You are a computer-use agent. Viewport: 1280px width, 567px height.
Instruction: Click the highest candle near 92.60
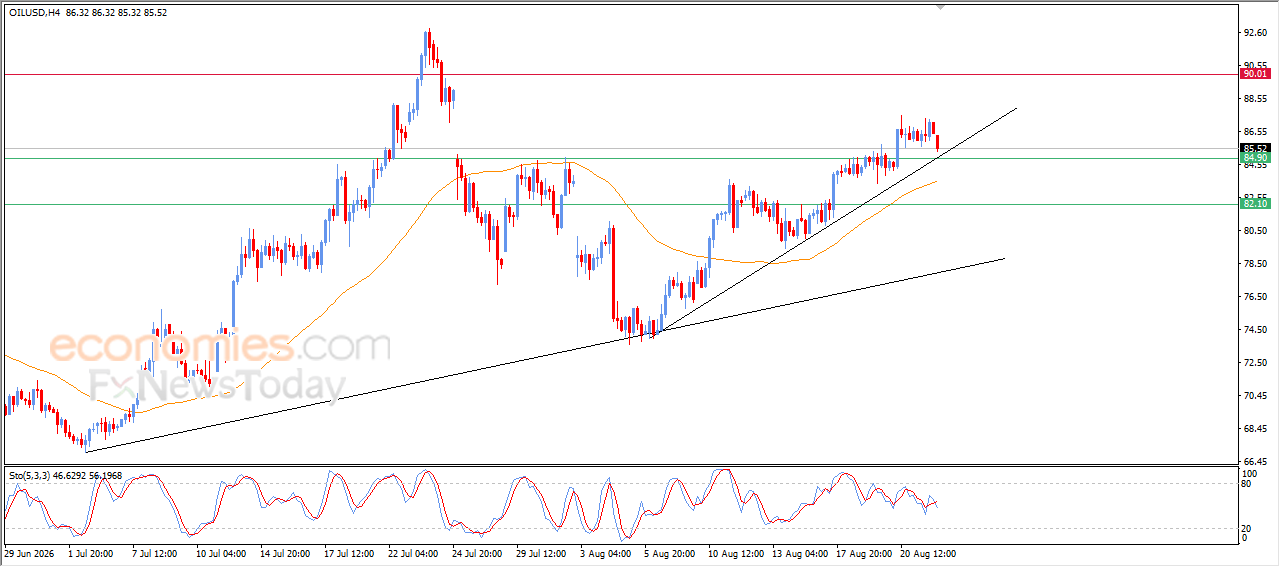point(428,45)
